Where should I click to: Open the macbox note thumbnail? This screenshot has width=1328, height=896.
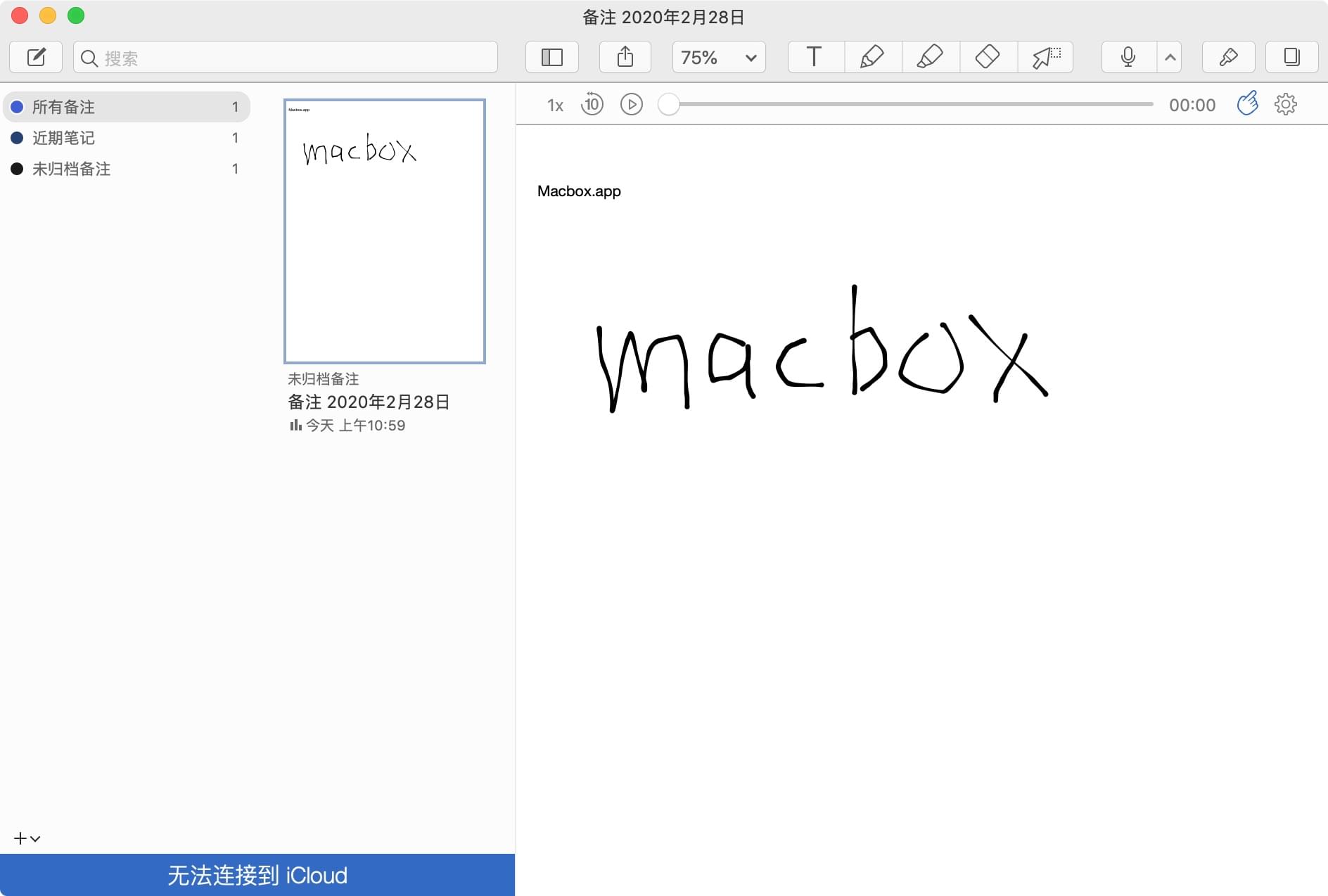(385, 231)
